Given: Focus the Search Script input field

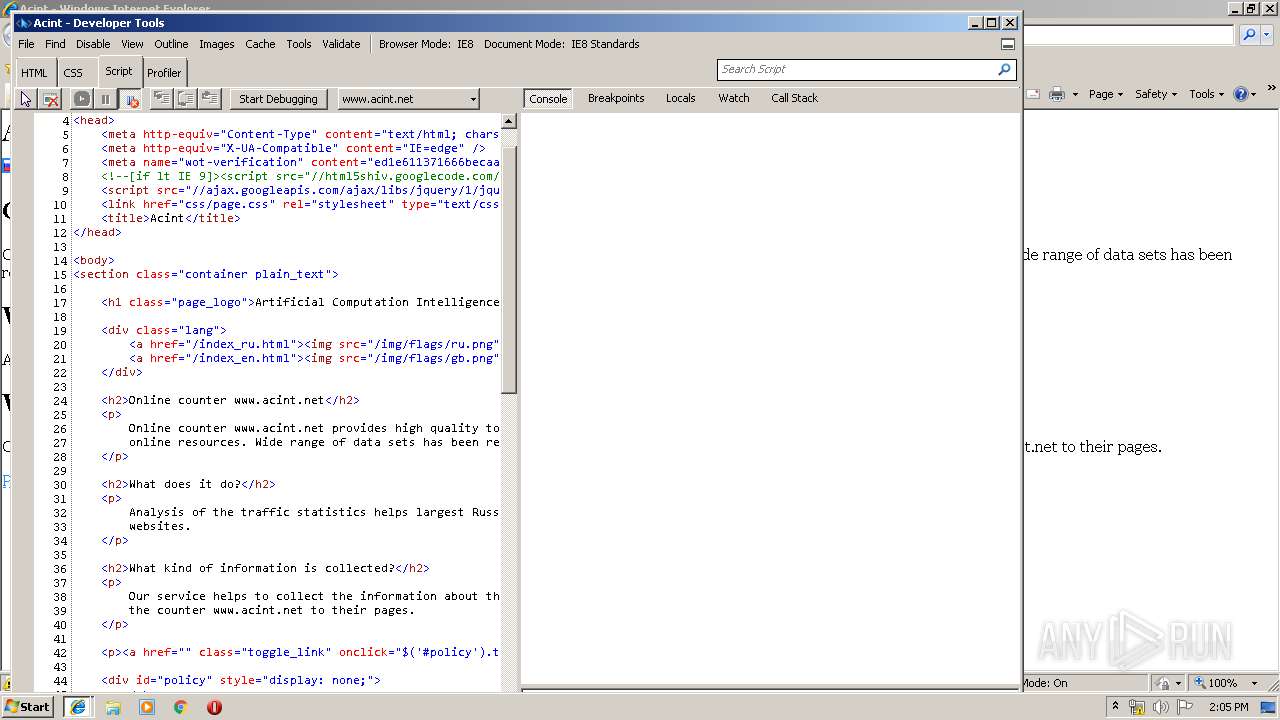Looking at the screenshot, I should (x=856, y=69).
